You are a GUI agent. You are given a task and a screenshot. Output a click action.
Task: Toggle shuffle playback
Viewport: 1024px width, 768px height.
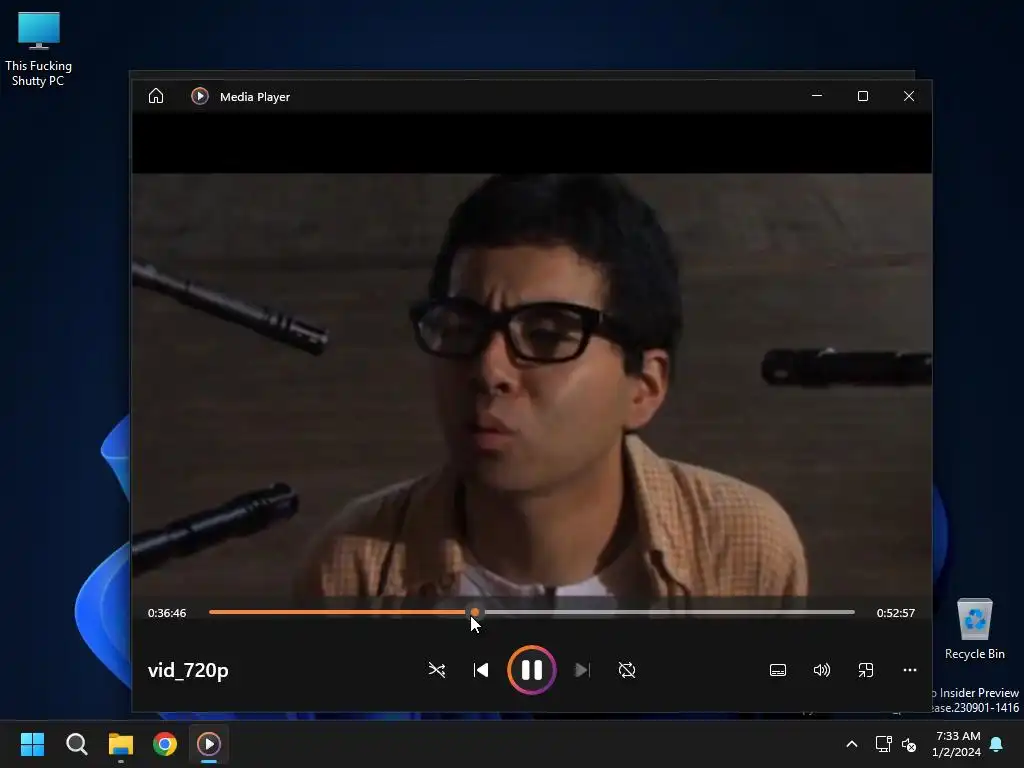[437, 670]
